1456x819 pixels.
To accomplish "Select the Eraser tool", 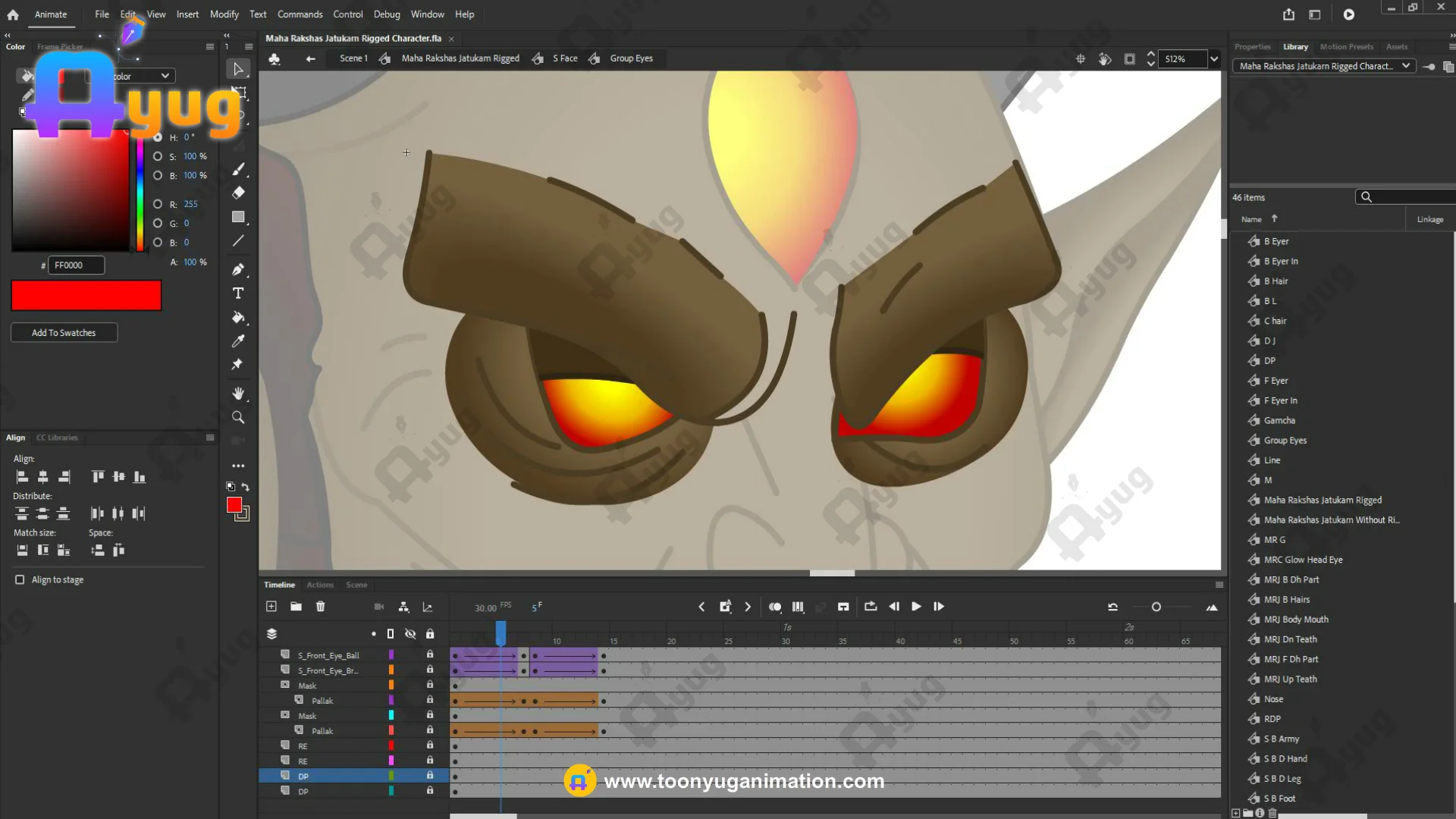I will (x=238, y=193).
